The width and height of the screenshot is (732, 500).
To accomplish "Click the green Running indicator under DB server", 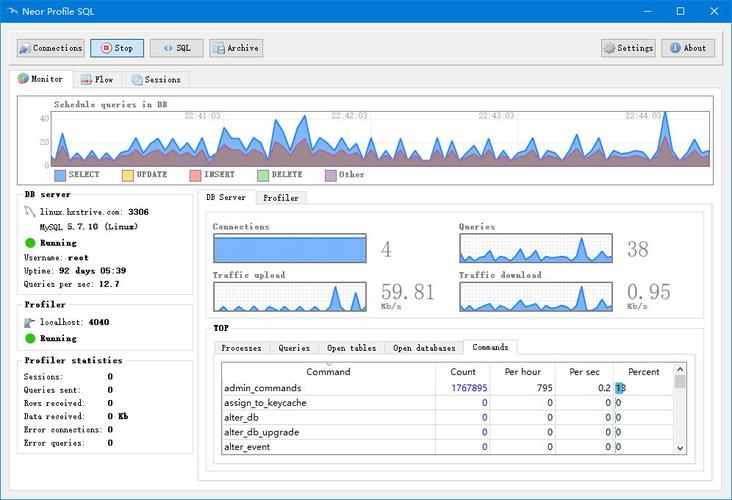I will pyautogui.click(x=30, y=243).
